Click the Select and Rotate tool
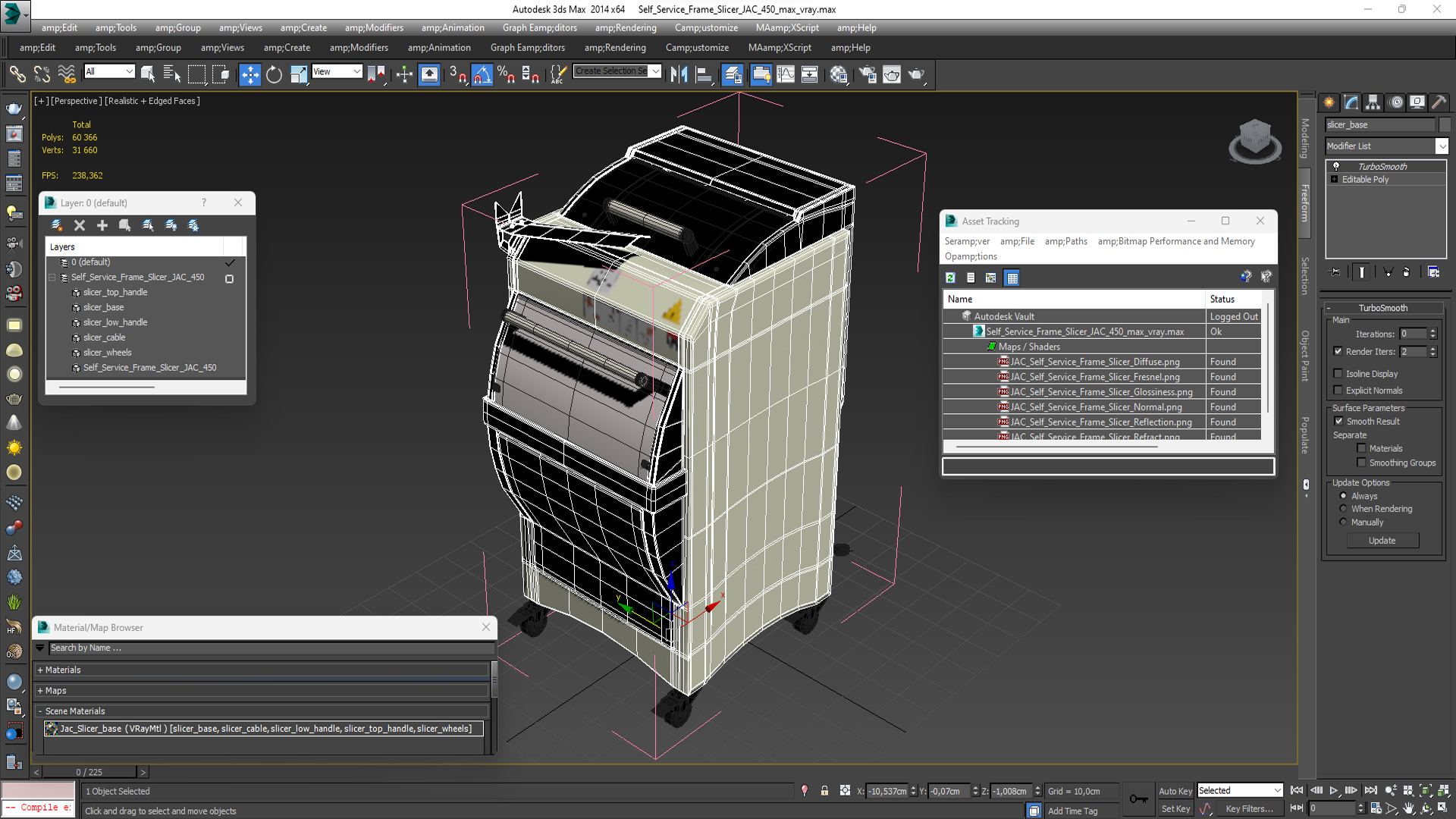Image resolution: width=1456 pixels, height=819 pixels. point(274,74)
